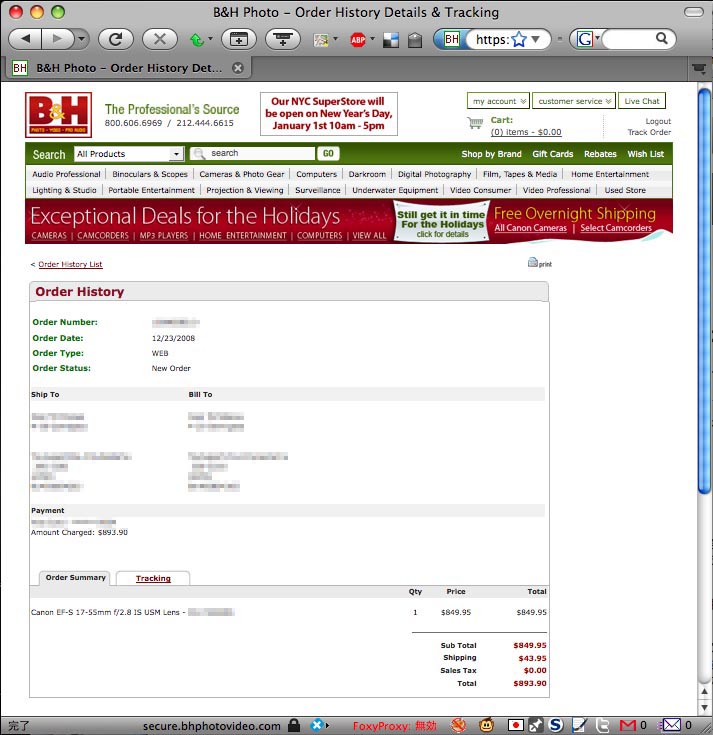Click the B&H logo

pos(58,115)
